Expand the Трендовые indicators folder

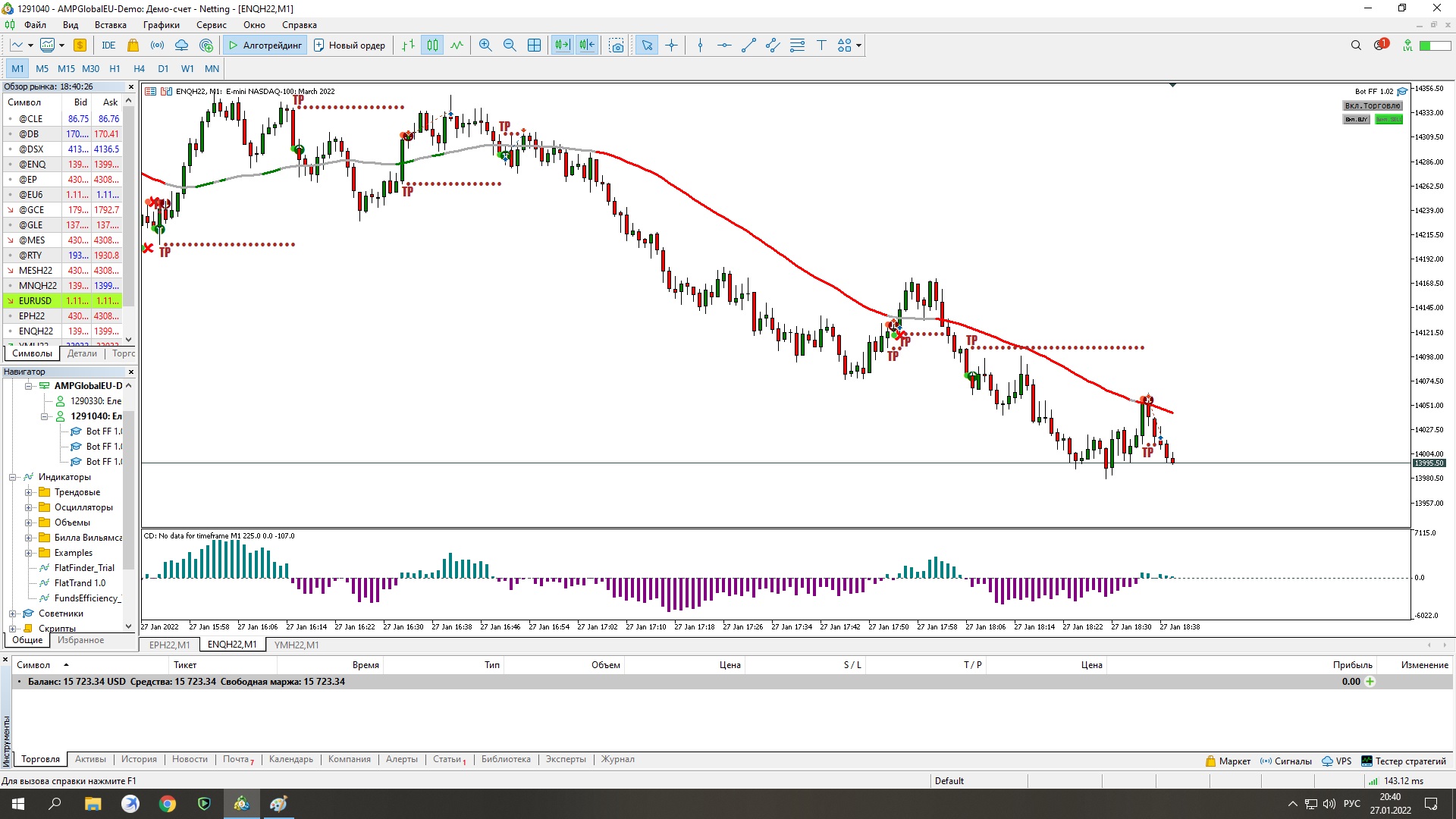pos(28,492)
